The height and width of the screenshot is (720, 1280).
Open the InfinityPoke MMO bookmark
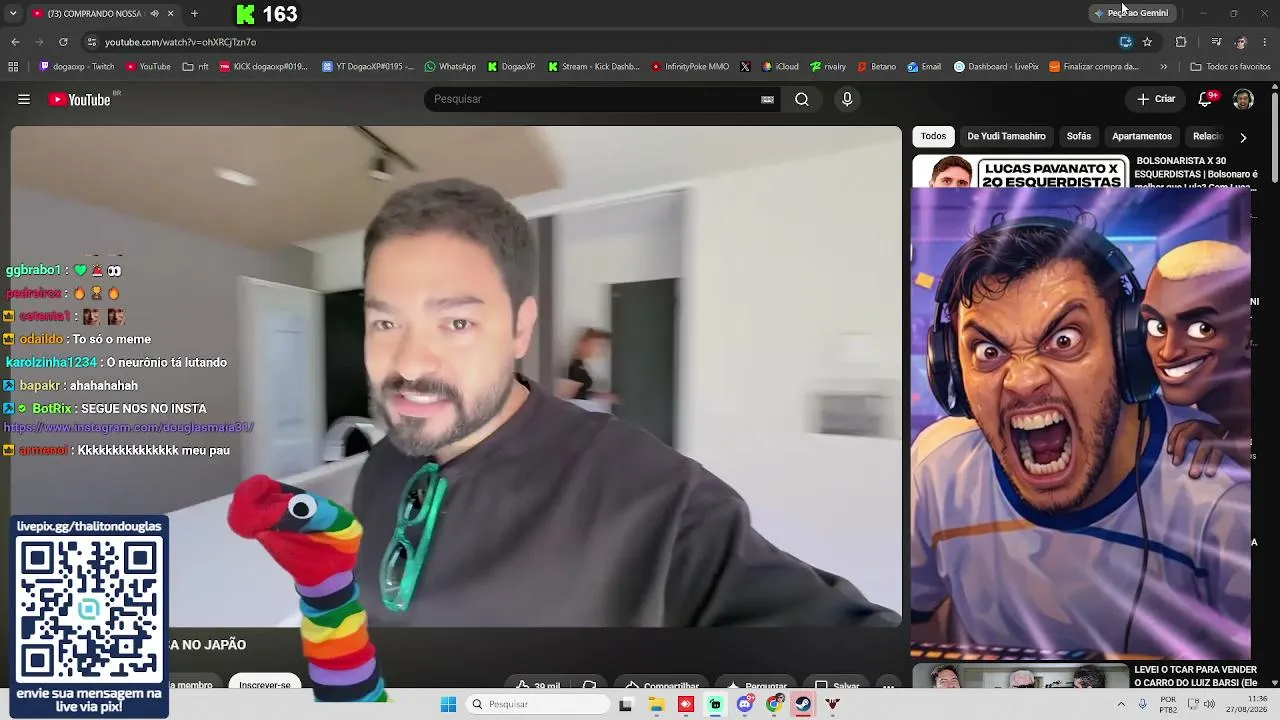click(x=690, y=67)
